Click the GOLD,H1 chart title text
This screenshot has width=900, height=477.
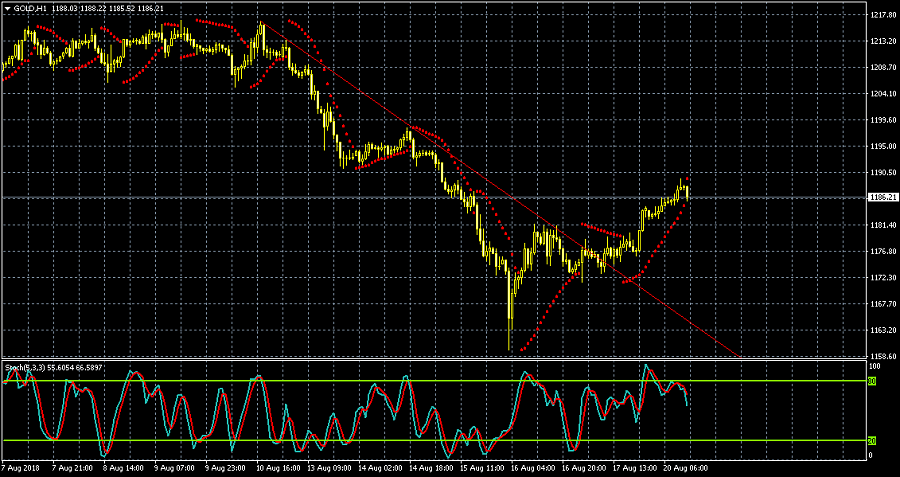click(30, 8)
